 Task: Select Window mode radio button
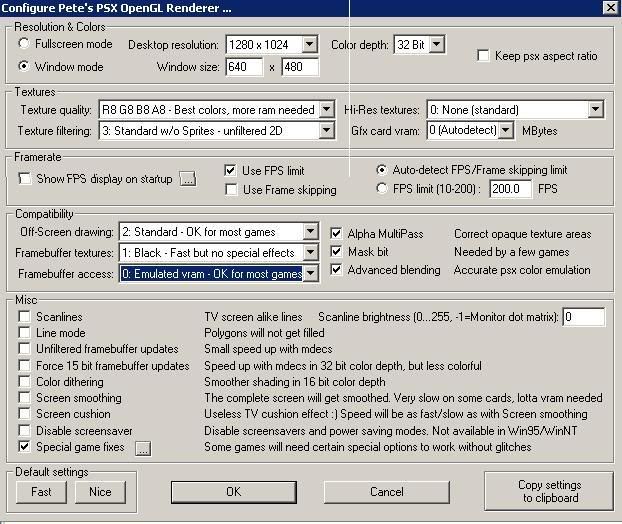(24, 66)
